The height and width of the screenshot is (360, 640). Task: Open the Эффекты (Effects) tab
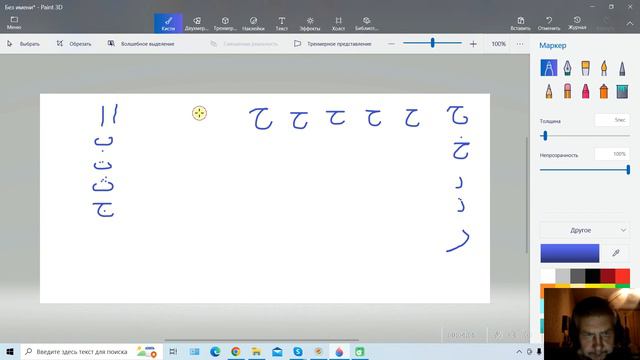pyautogui.click(x=310, y=23)
